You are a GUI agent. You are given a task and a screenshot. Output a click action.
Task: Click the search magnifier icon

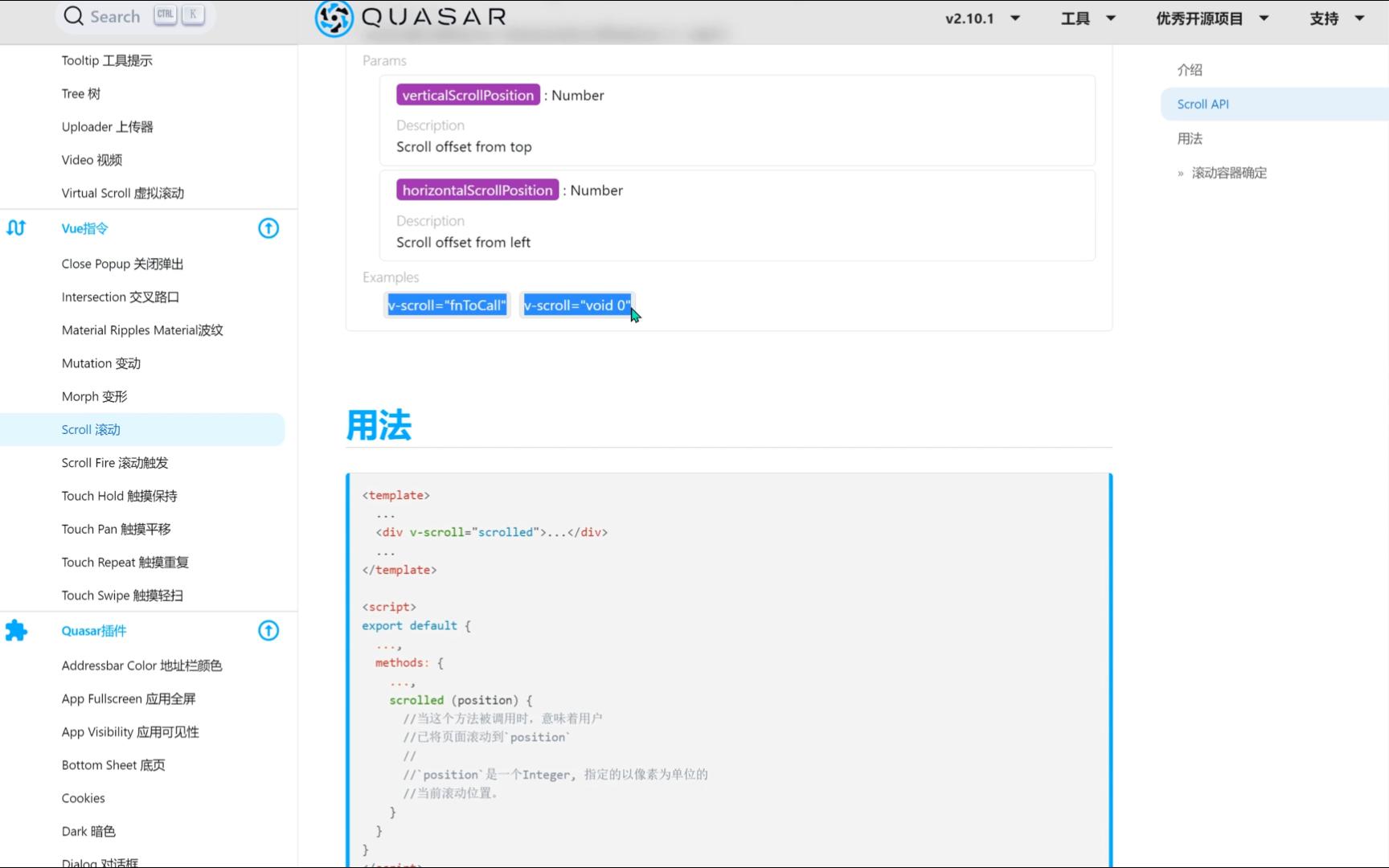[73, 16]
